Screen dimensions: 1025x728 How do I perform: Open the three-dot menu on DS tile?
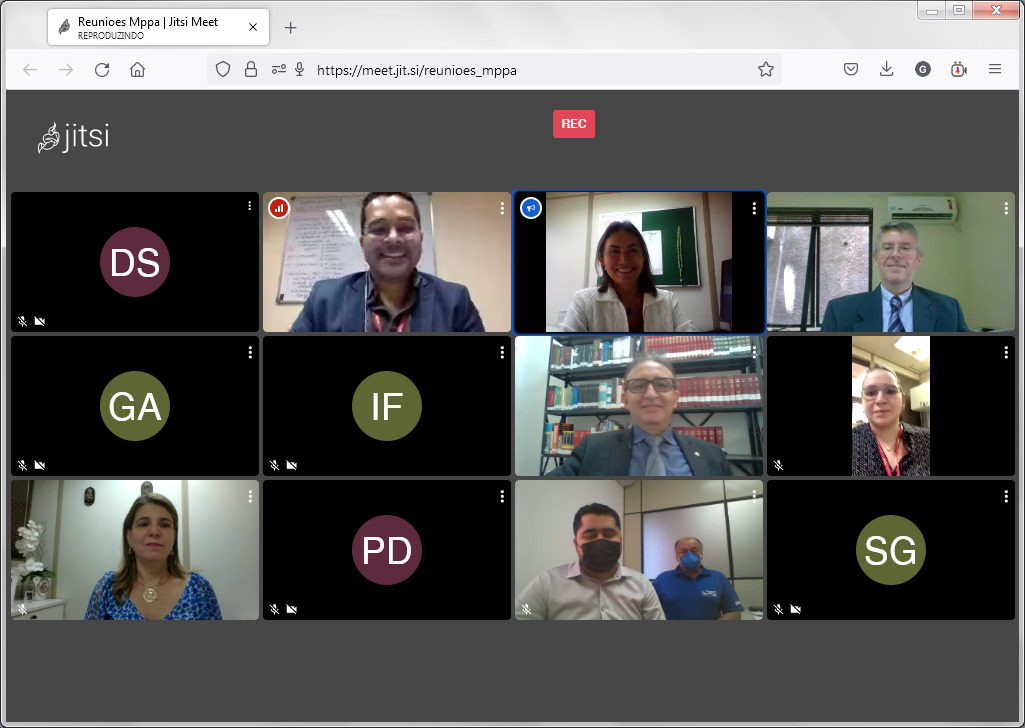pos(250,206)
